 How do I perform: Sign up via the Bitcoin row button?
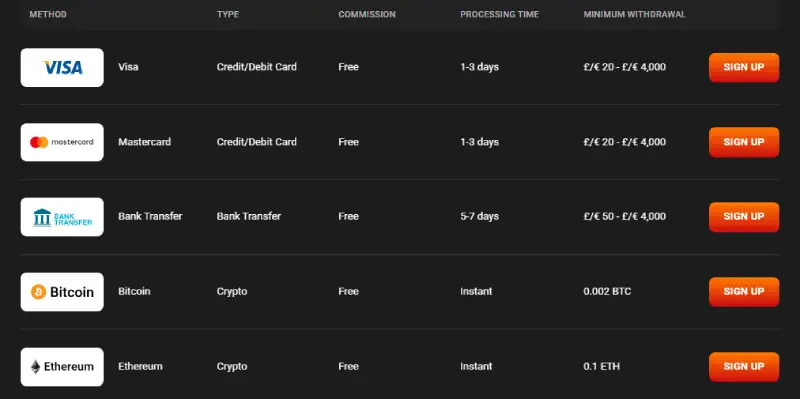coord(744,292)
